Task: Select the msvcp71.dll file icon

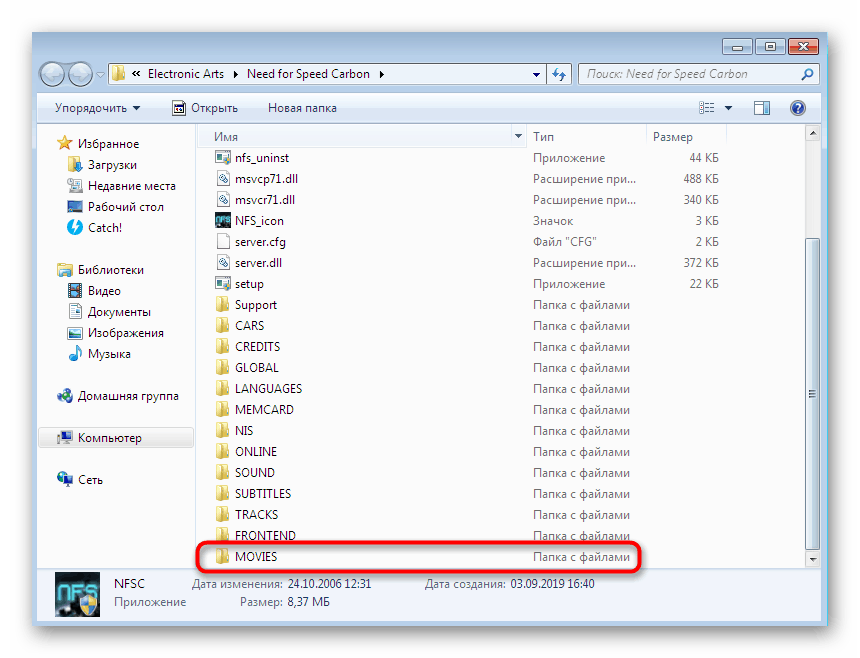Action: point(223,179)
